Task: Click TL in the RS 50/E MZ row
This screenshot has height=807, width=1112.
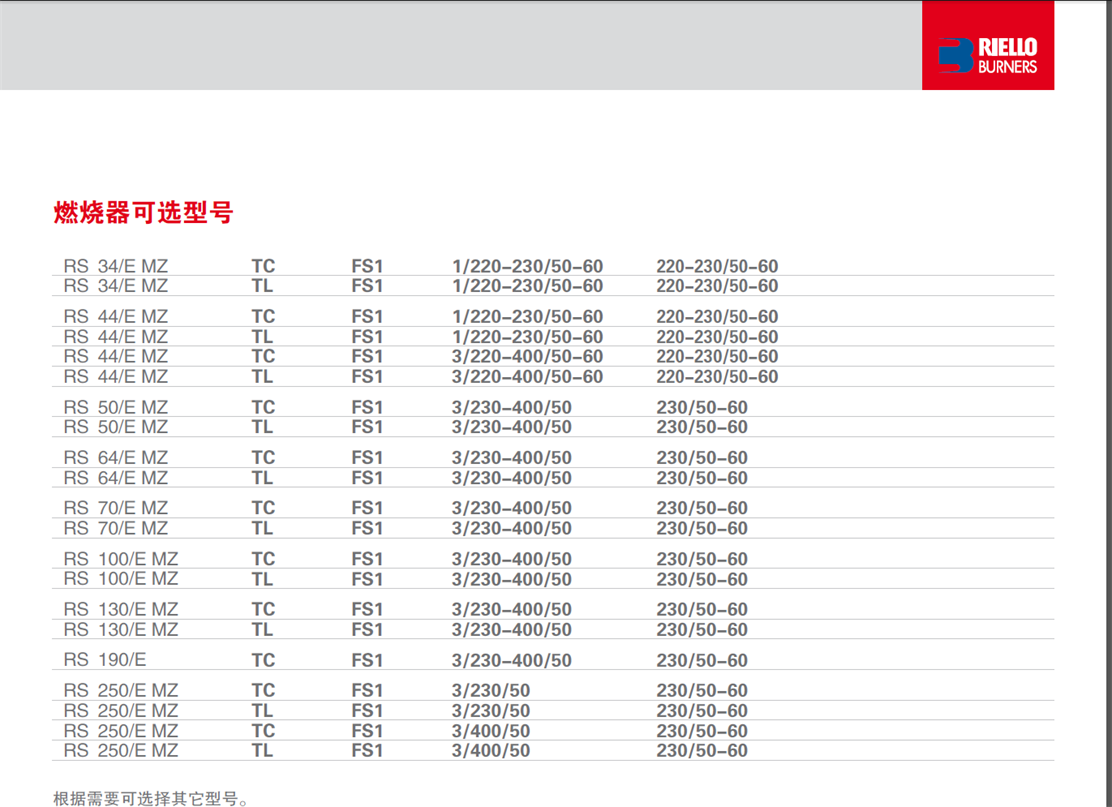Action: (x=262, y=427)
